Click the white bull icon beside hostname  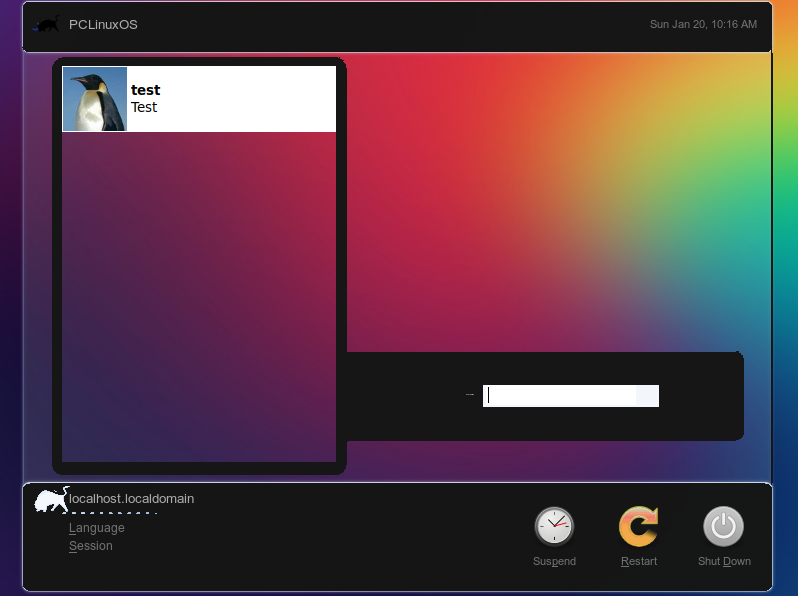pos(50,499)
